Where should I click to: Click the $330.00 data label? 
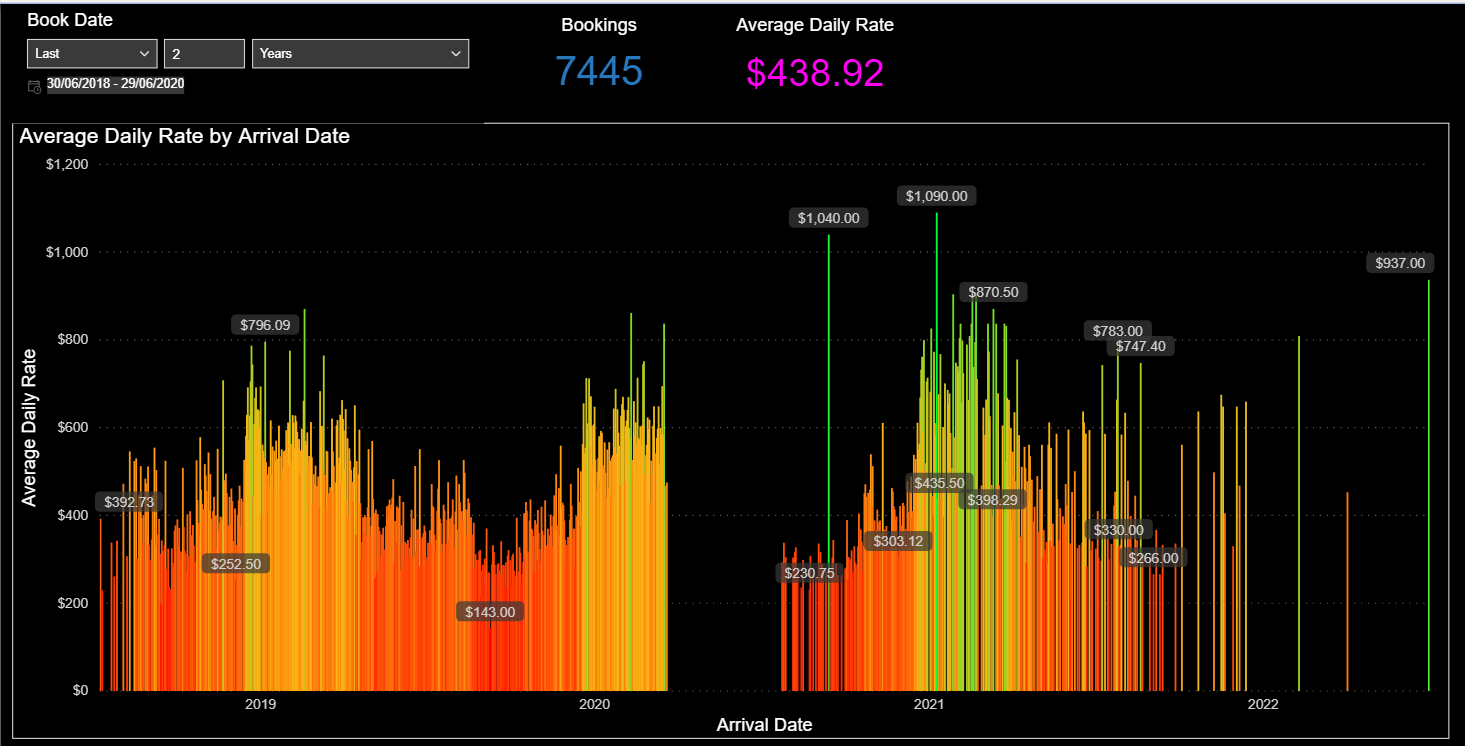[1118, 530]
